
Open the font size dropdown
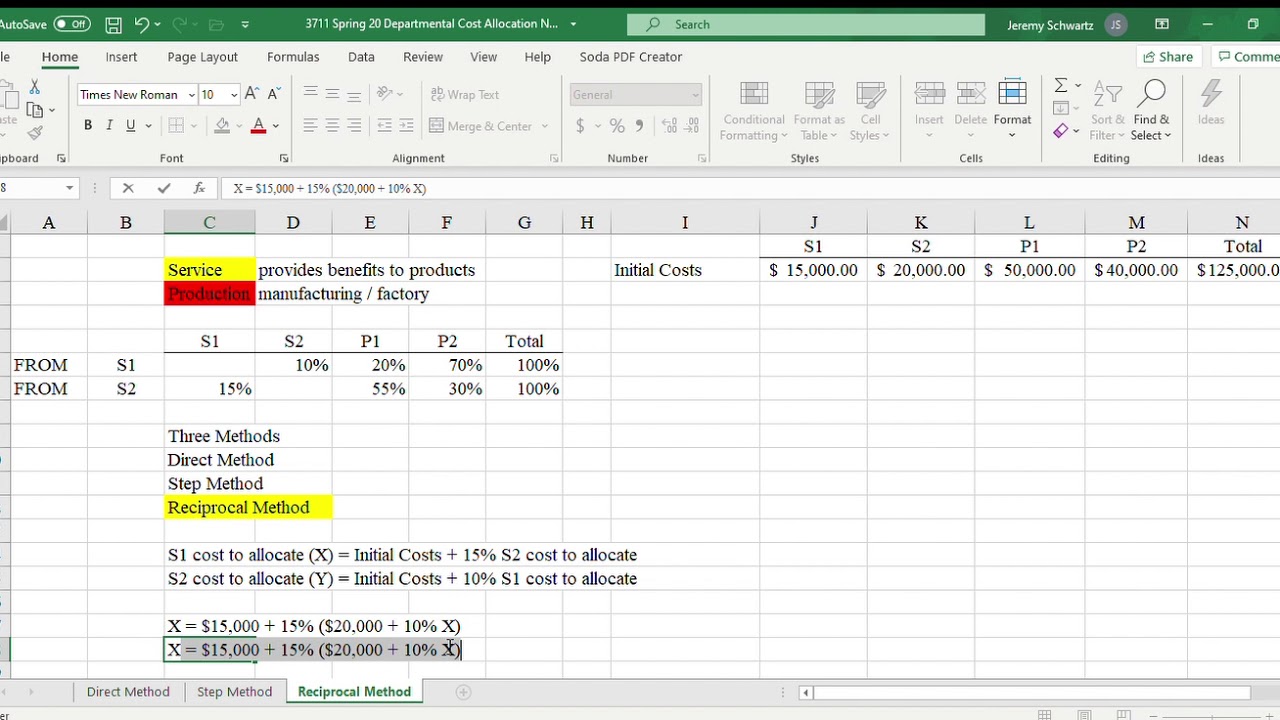tap(234, 95)
